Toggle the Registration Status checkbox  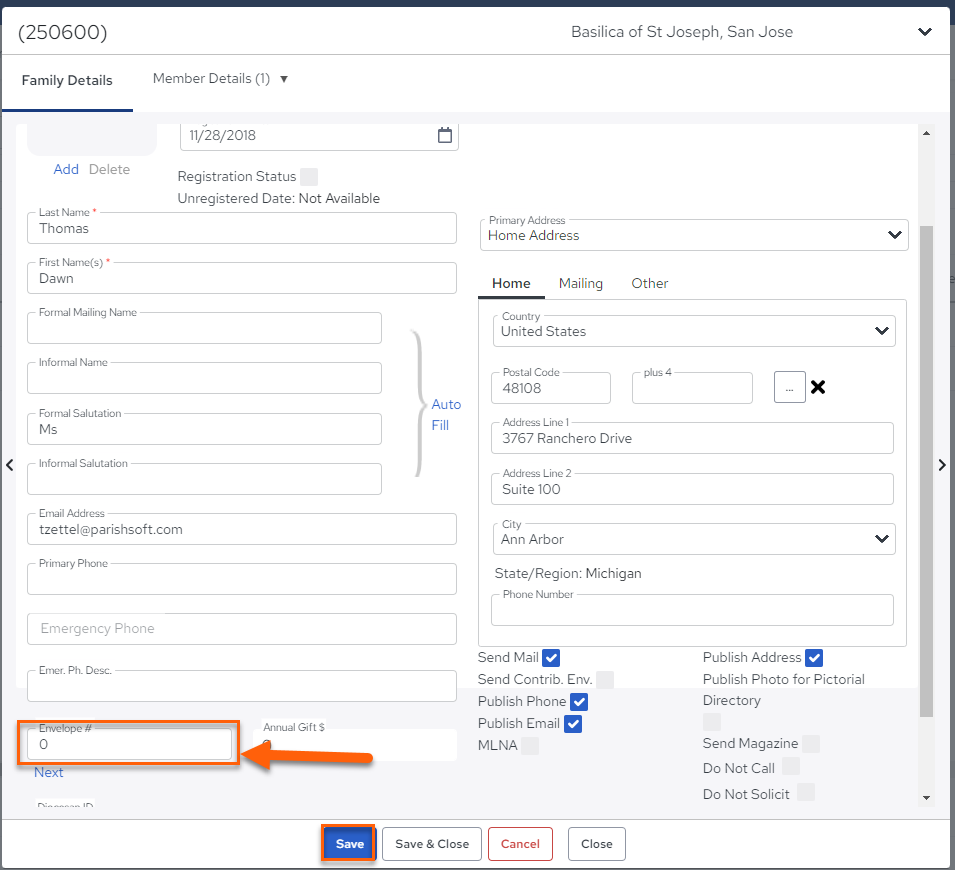coord(309,177)
